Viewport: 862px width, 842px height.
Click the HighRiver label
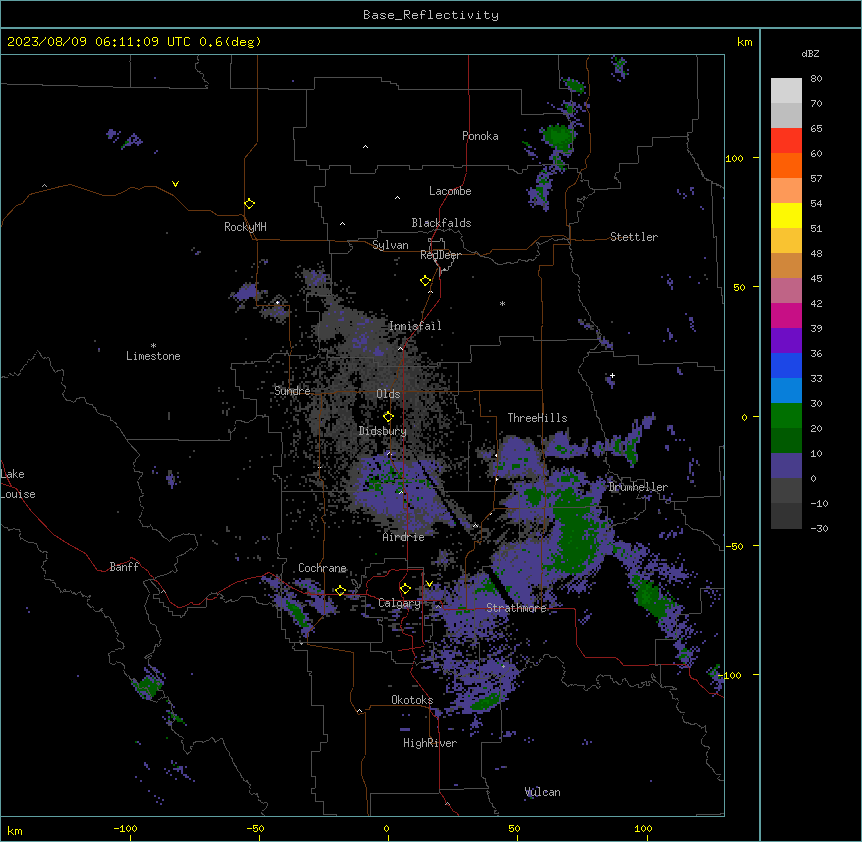coord(430,743)
